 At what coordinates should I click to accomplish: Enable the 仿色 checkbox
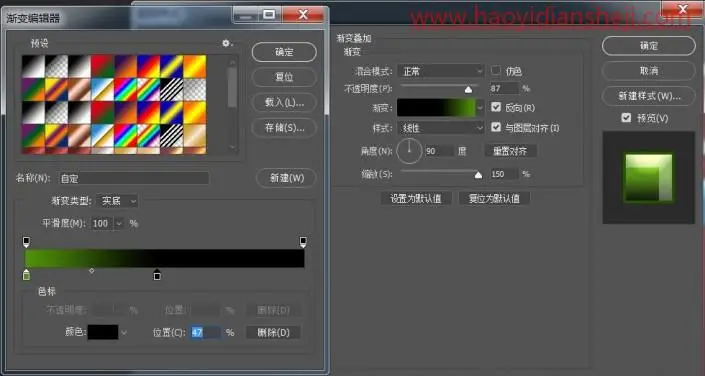pos(495,71)
